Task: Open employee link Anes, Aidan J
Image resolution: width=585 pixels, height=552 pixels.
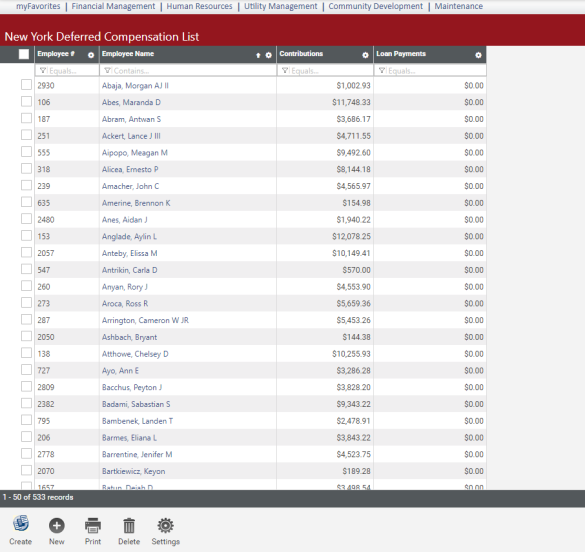Action: (125, 220)
